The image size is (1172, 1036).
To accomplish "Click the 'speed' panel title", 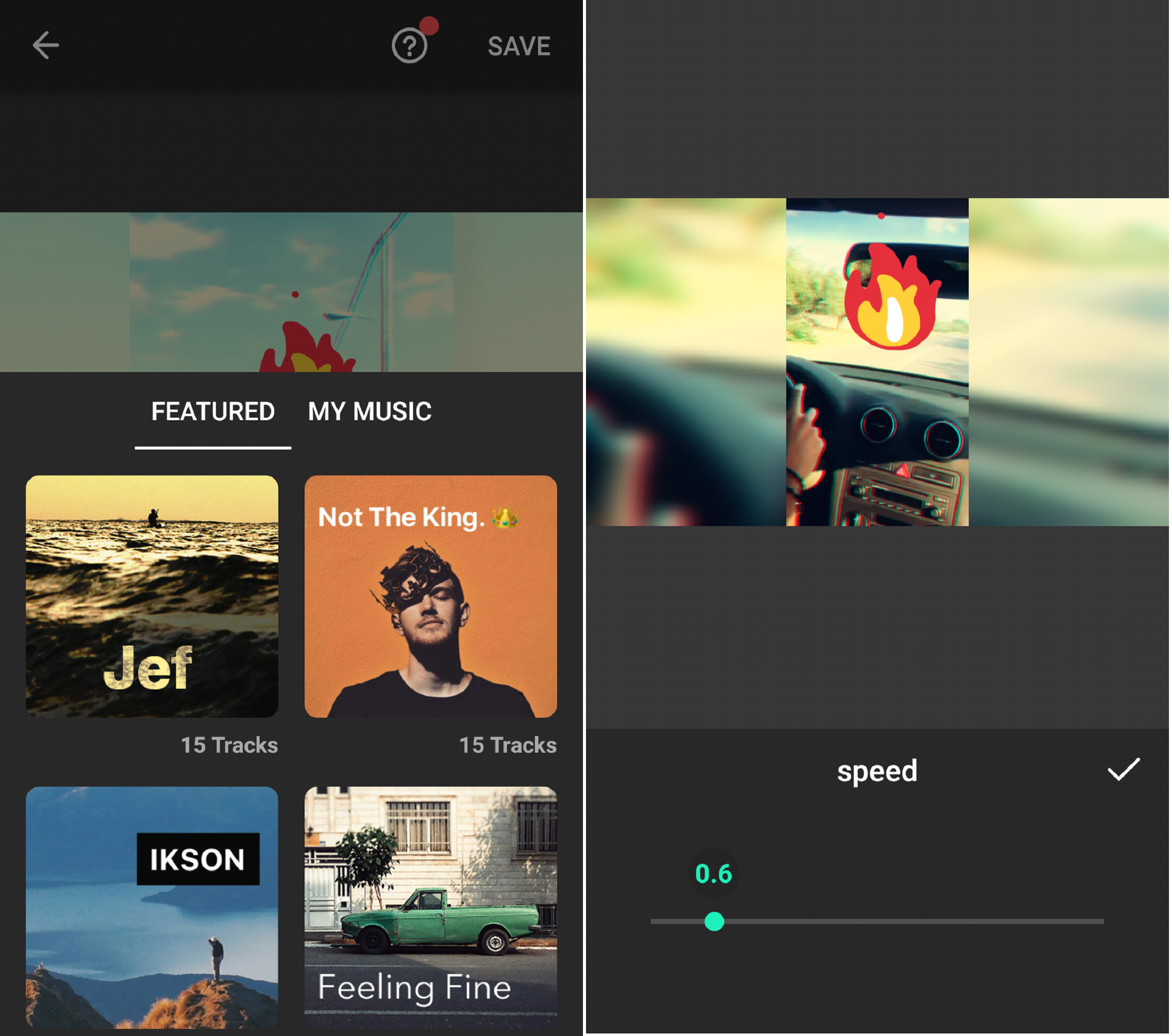I will (877, 771).
